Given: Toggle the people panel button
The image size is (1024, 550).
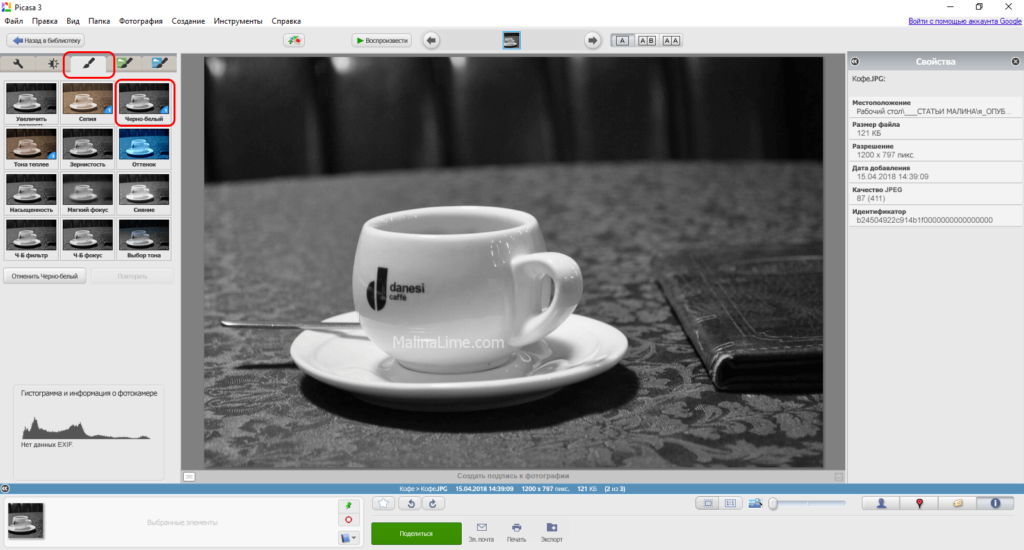Looking at the screenshot, I should 881,503.
